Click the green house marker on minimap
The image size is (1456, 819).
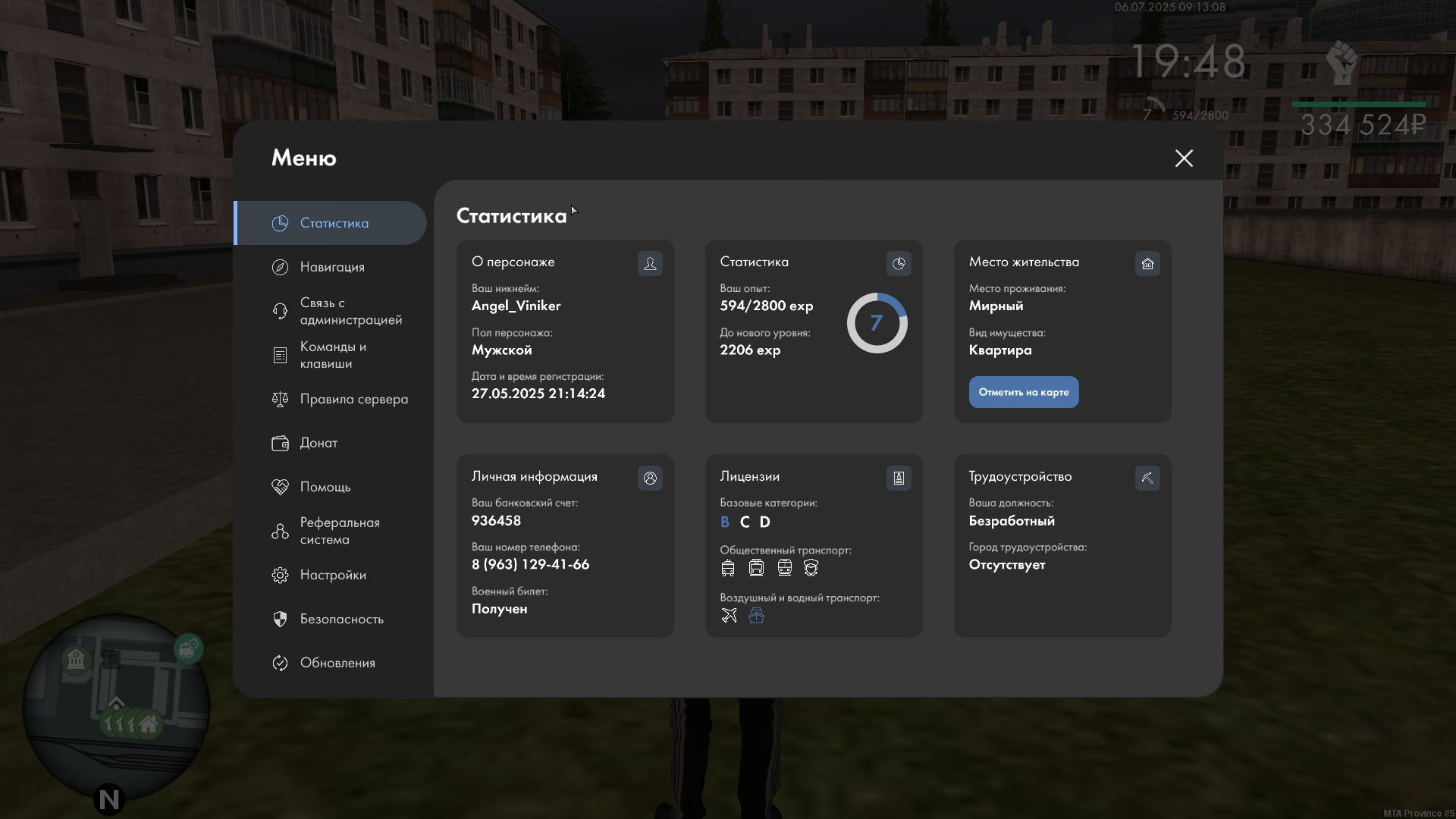click(x=149, y=723)
